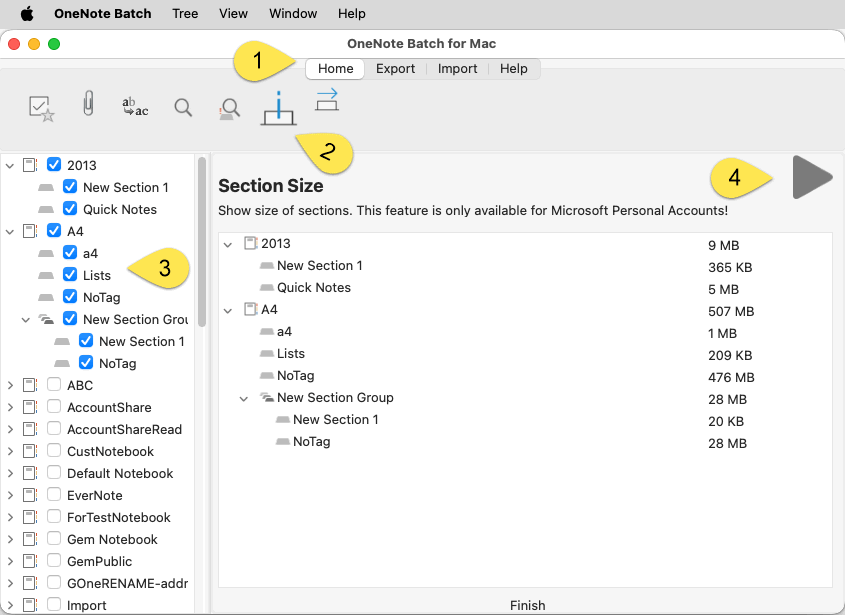Collapse New Section Group in results list
Viewport: 845px width, 615px height.
pos(244,398)
